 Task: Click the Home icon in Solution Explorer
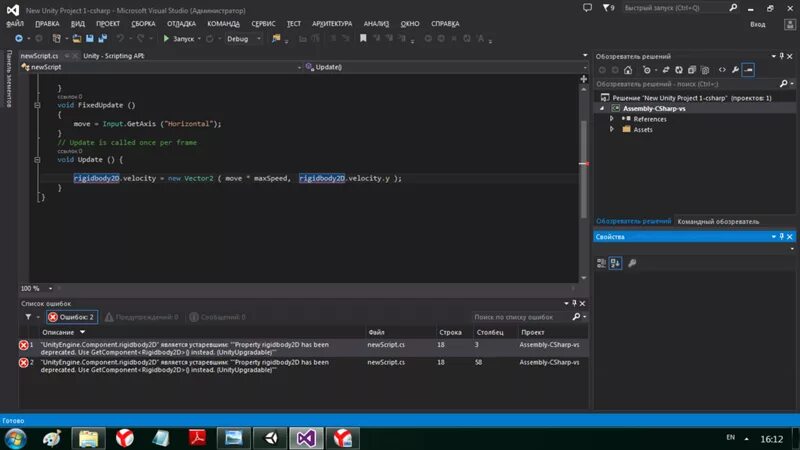tap(628, 70)
